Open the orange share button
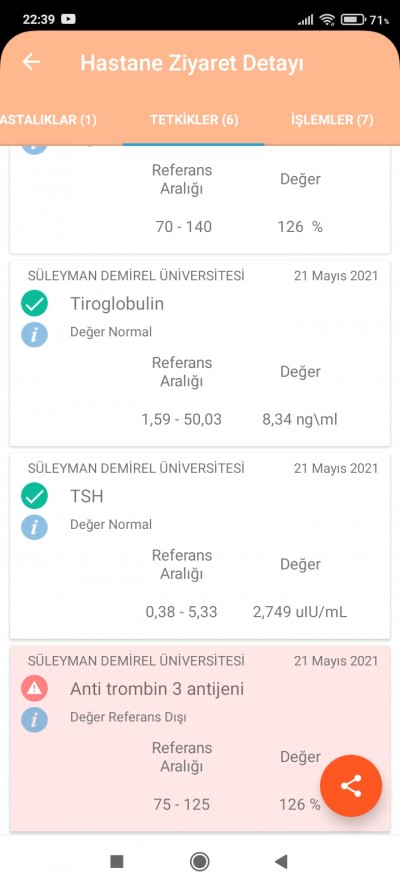Screen dimensions: 400x888 point(351,786)
